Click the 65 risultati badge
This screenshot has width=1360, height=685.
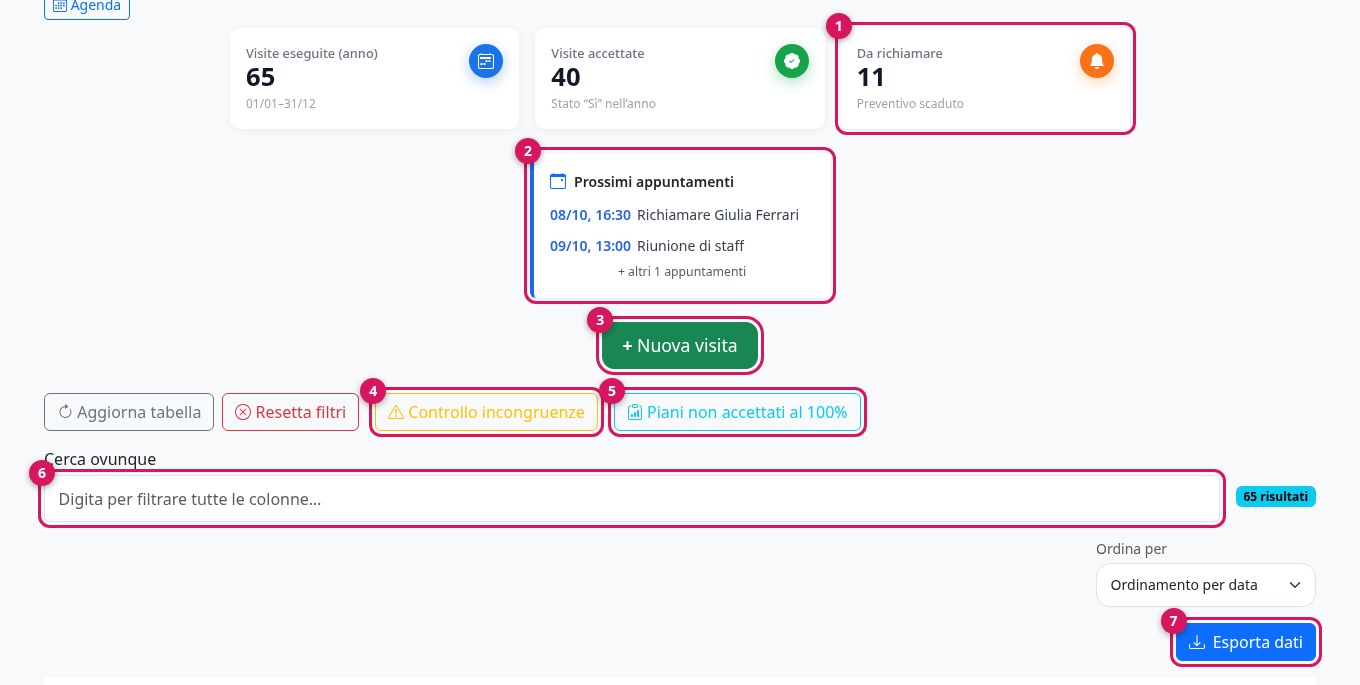1276,496
